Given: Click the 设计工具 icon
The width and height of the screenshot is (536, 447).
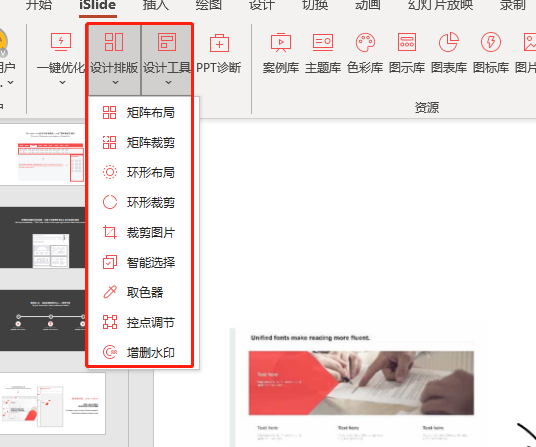Looking at the screenshot, I should pos(167,42).
